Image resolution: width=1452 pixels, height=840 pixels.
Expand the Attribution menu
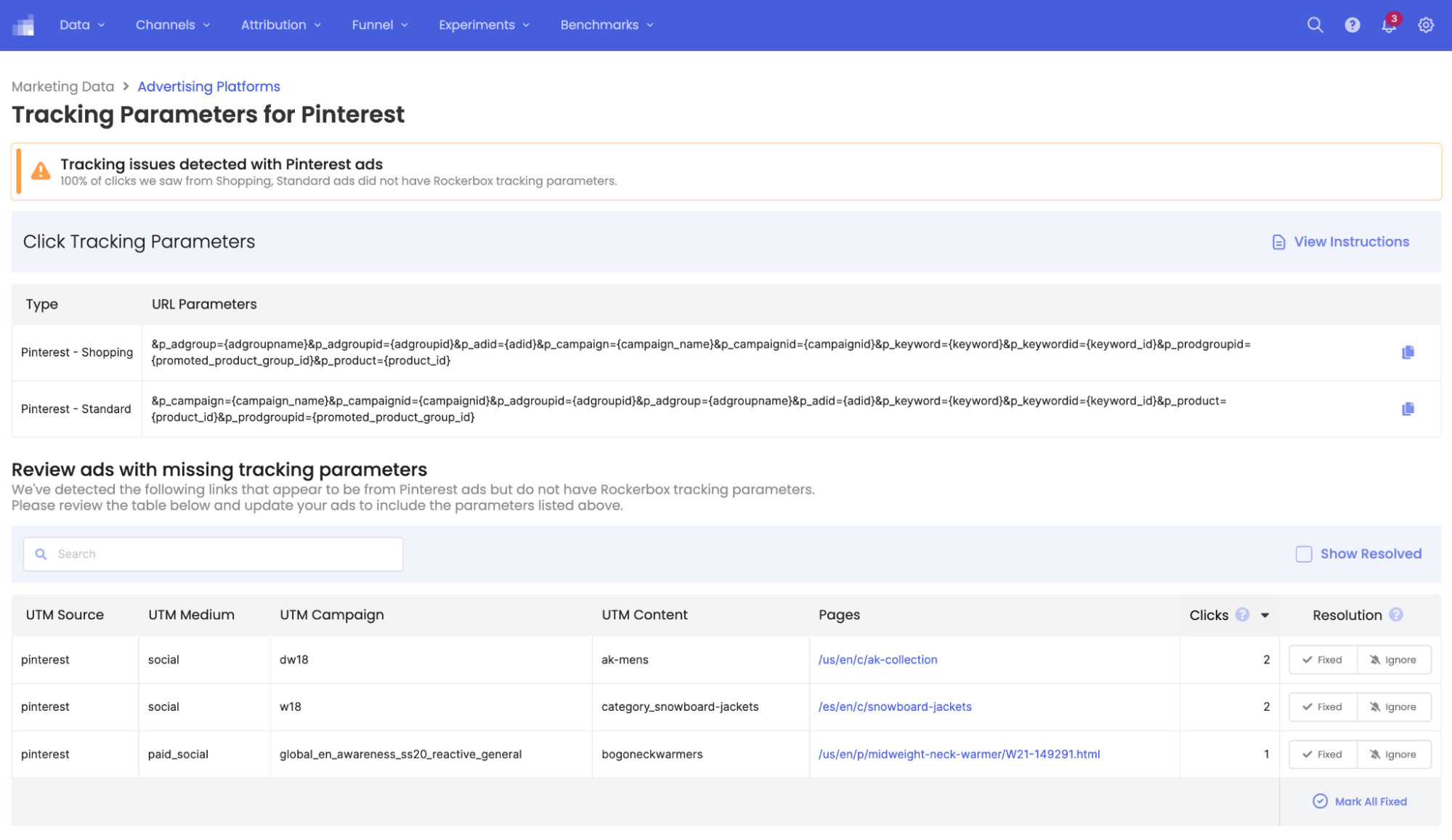point(281,25)
